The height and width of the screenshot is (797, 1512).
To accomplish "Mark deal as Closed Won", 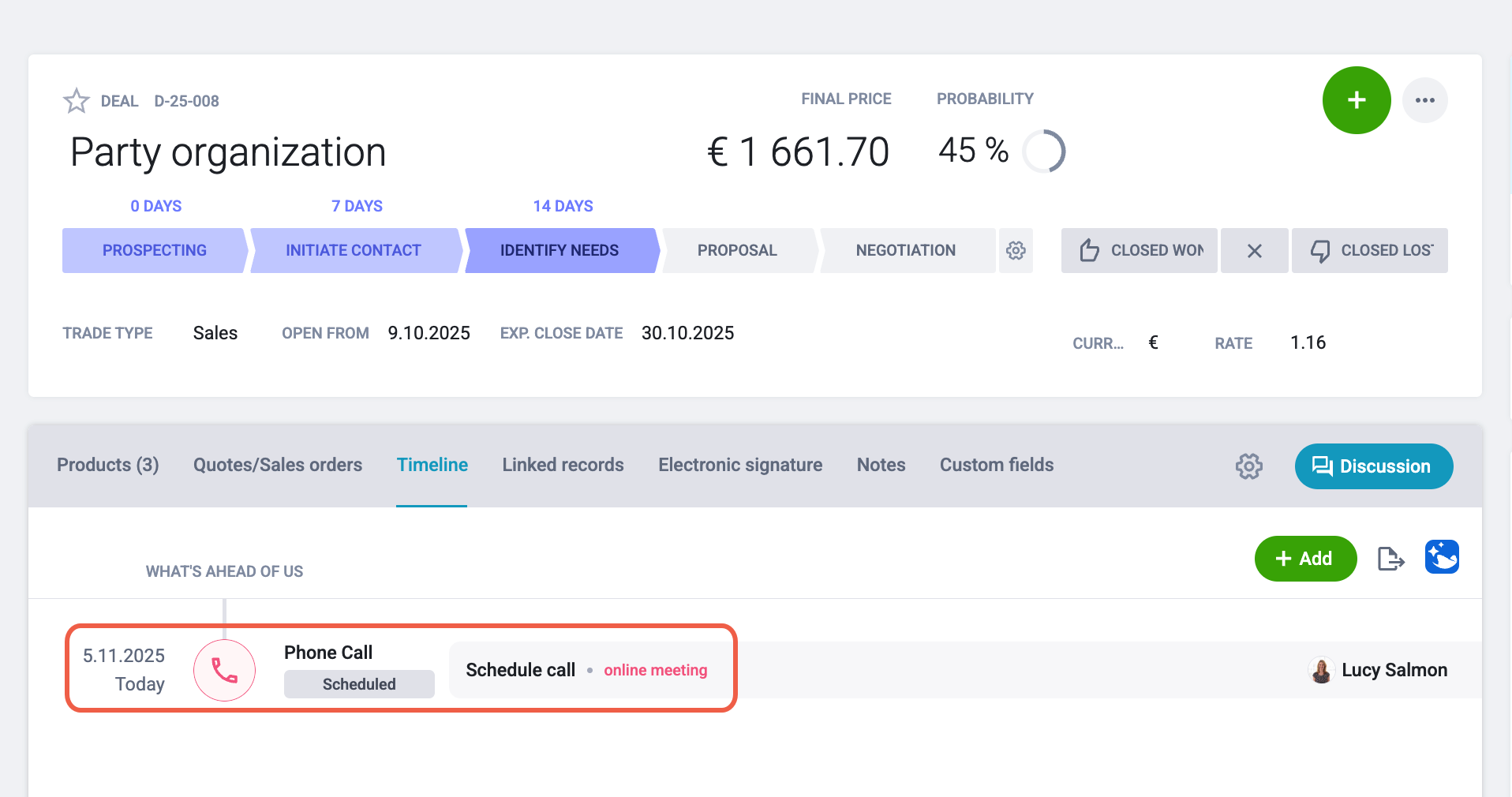I will coord(1140,251).
